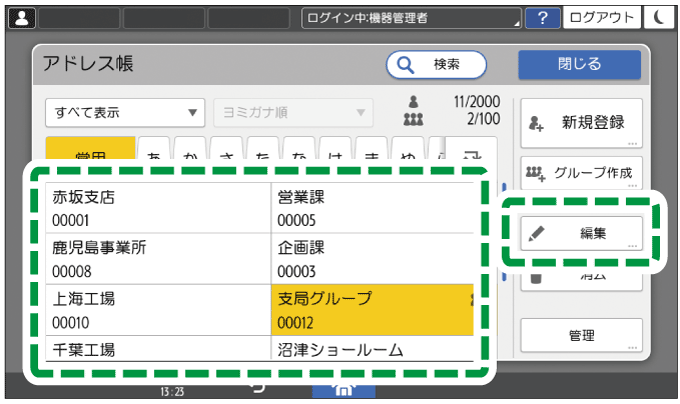Close the address book with 閉じる
This screenshot has width=680, height=404.
579,65
